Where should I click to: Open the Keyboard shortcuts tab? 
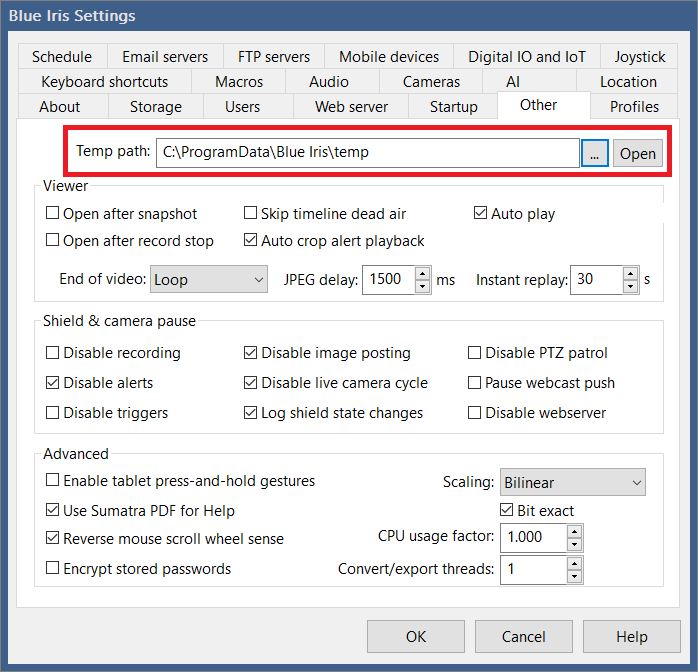coord(105,81)
